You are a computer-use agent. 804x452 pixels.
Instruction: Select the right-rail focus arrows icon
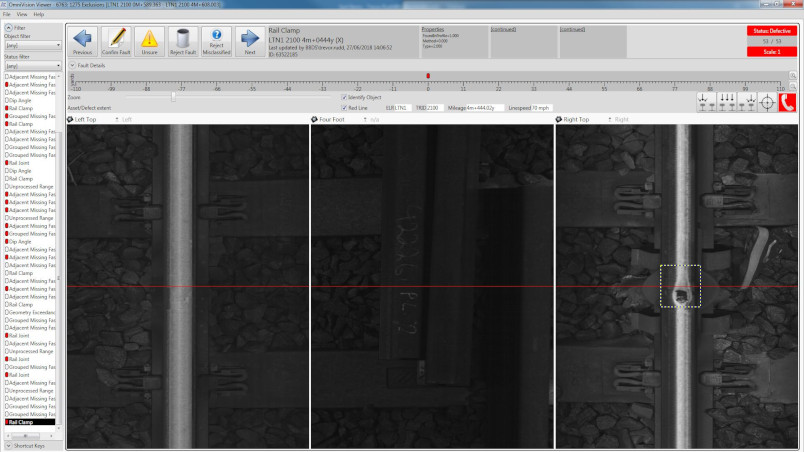pyautogui.click(x=747, y=101)
